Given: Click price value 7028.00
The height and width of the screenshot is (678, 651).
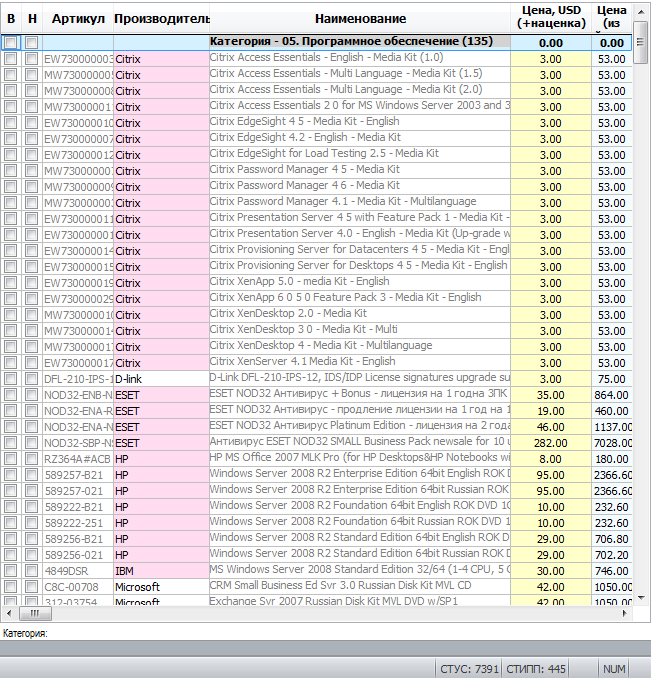Looking at the screenshot, I should (x=613, y=443).
